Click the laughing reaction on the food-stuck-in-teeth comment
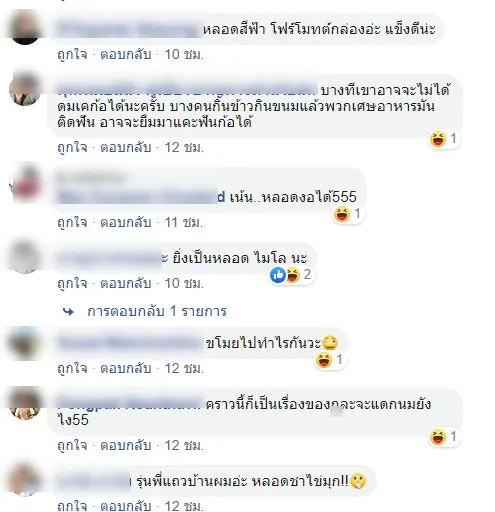 [x=438, y=139]
